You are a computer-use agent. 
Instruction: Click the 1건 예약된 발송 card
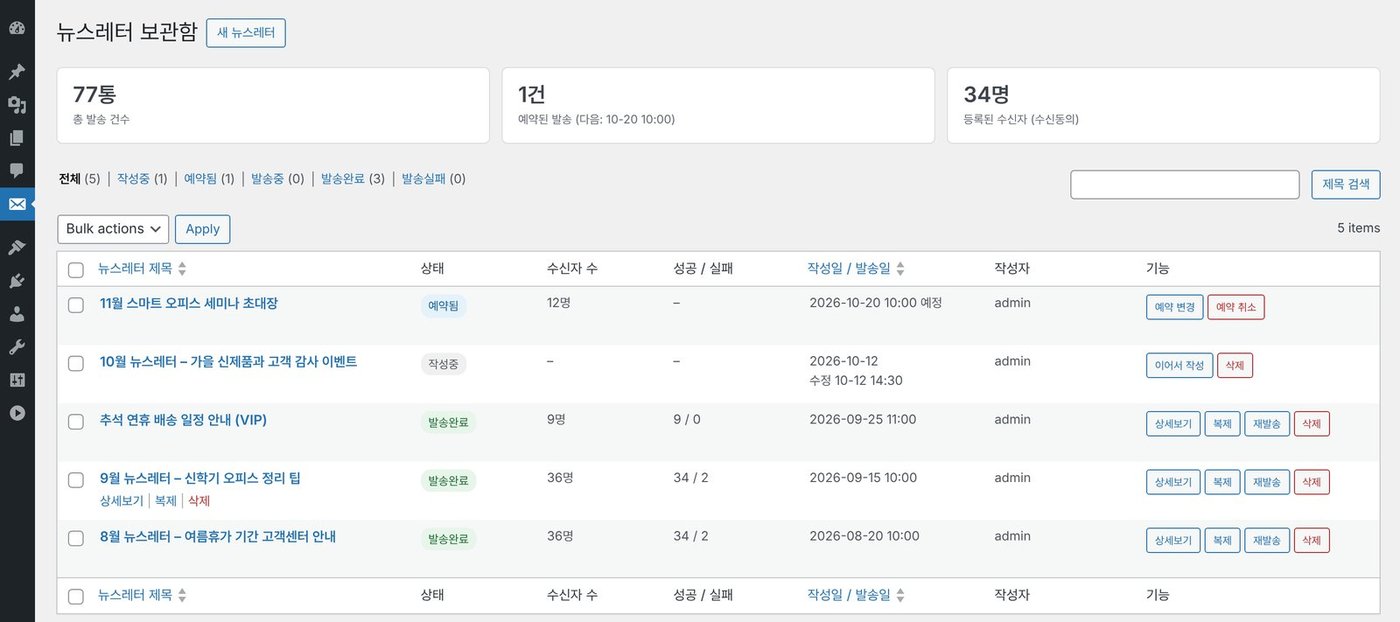coord(718,105)
